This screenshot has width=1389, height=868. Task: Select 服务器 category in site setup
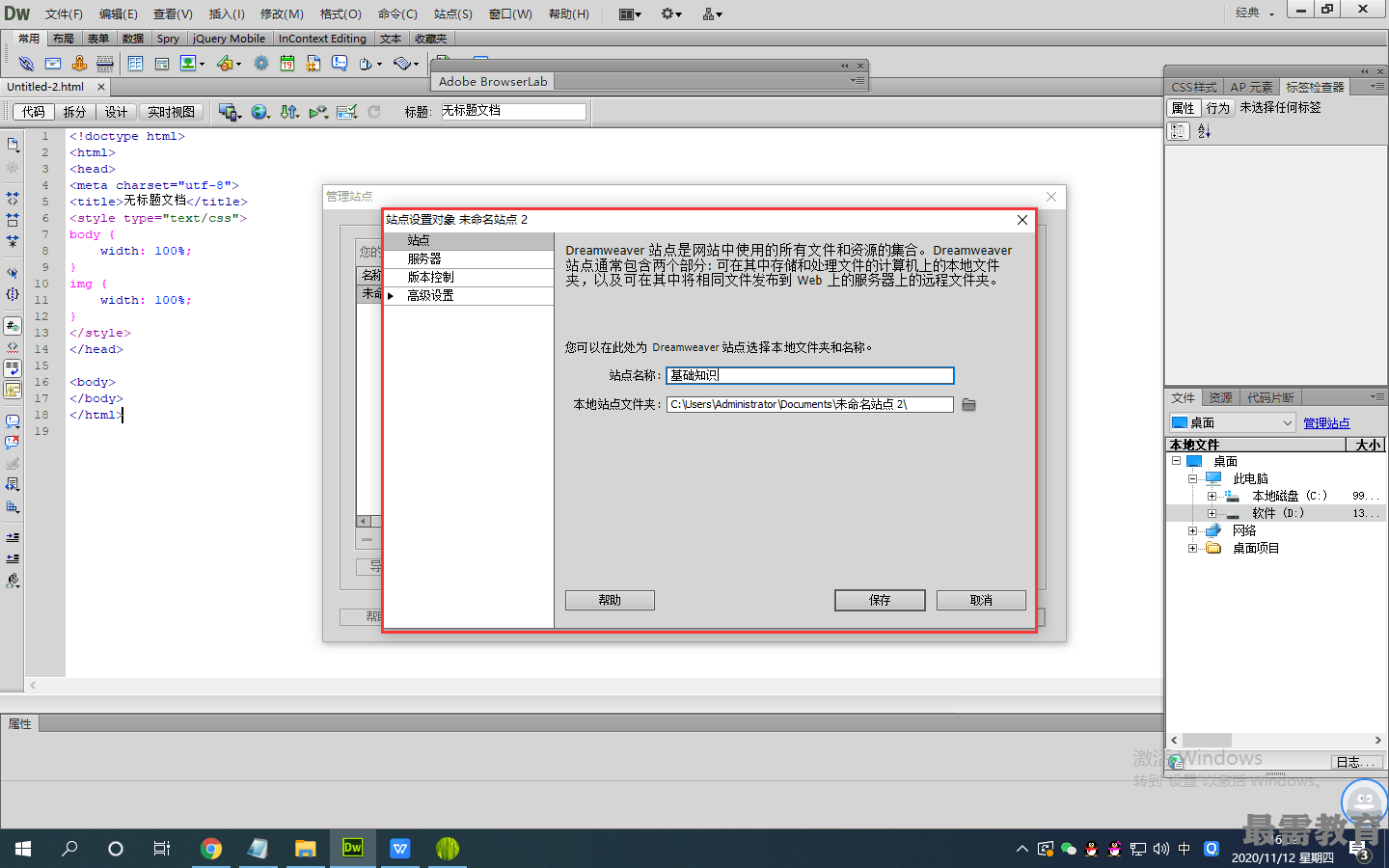point(469,258)
